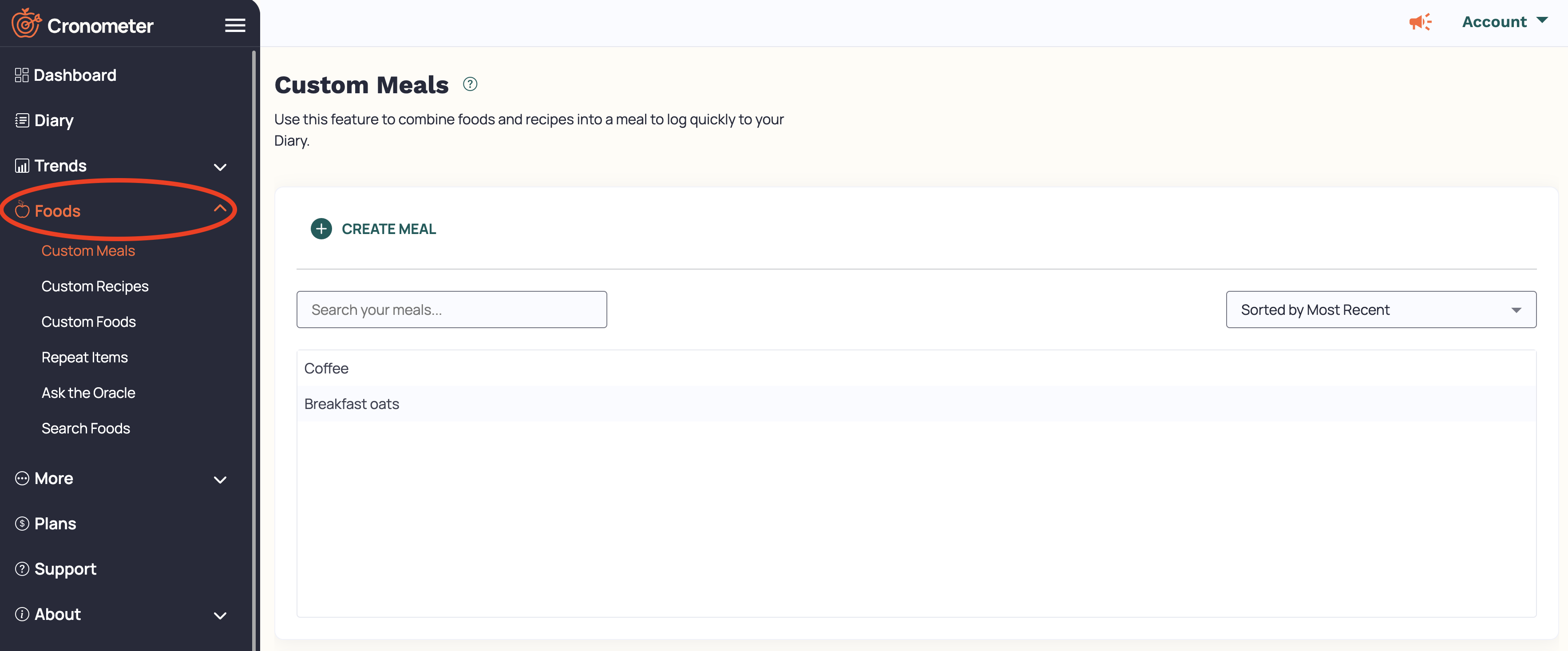Open the Diary page

tap(54, 121)
